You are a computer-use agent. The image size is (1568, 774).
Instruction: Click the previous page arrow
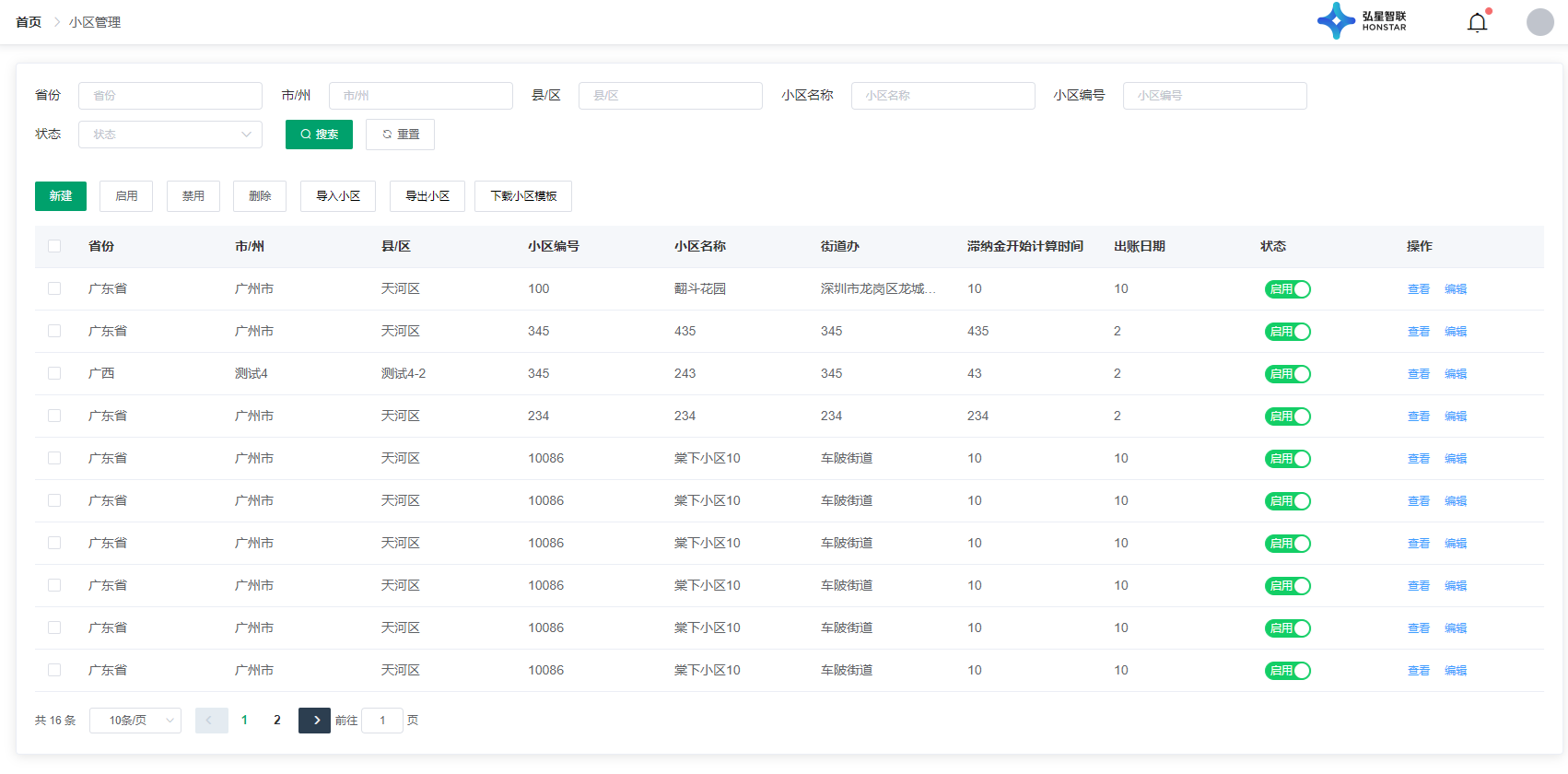pyautogui.click(x=211, y=721)
